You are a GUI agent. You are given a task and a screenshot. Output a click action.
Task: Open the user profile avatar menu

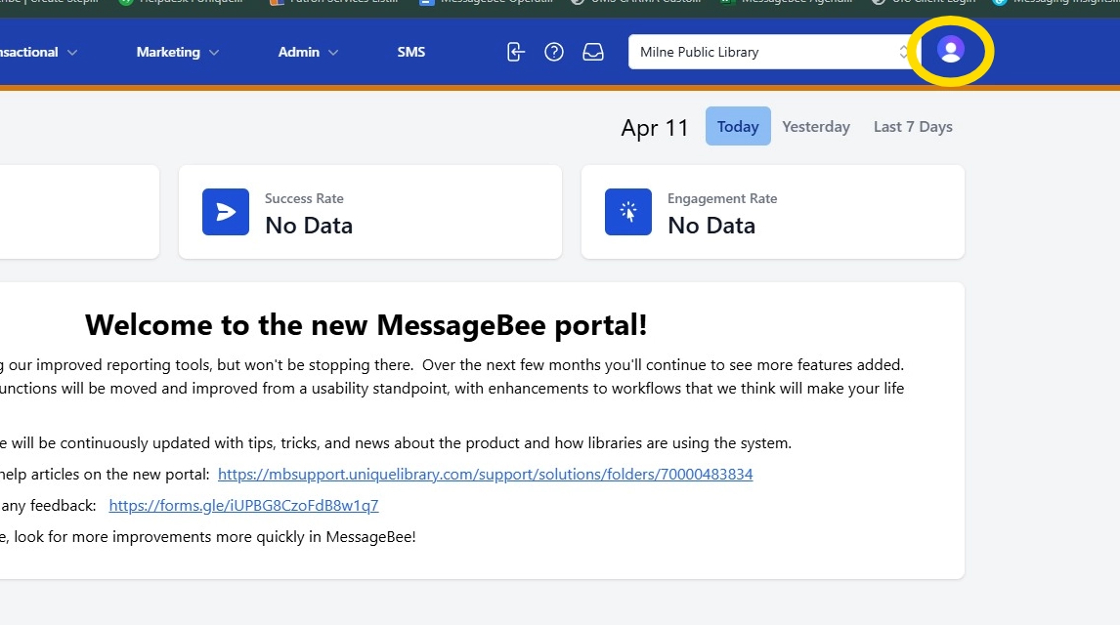[950, 50]
